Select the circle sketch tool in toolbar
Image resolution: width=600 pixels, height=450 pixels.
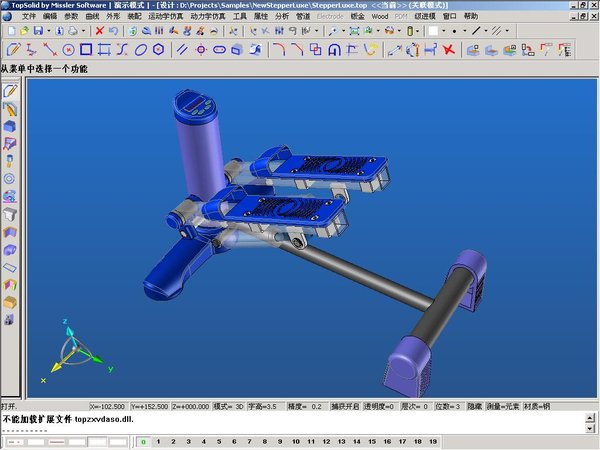coord(68,49)
